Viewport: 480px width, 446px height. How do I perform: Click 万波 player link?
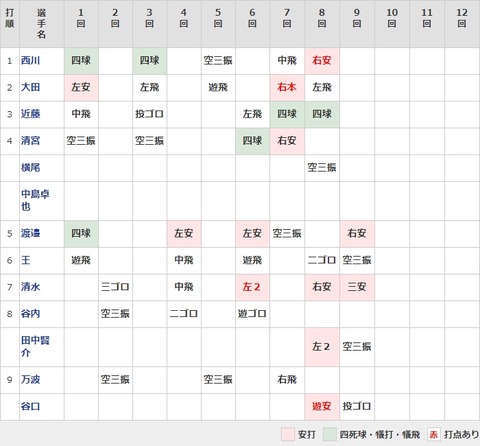click(30, 379)
